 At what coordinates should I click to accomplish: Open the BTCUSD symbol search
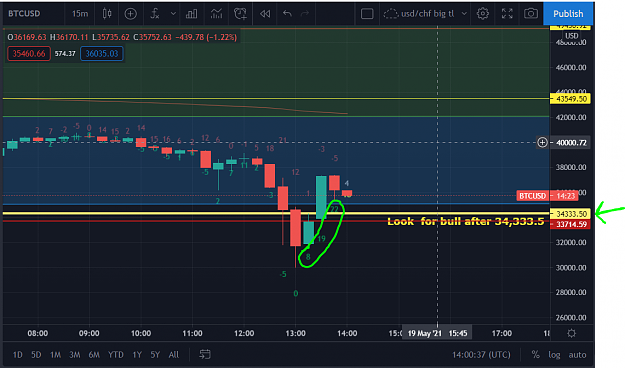pyautogui.click(x=24, y=14)
